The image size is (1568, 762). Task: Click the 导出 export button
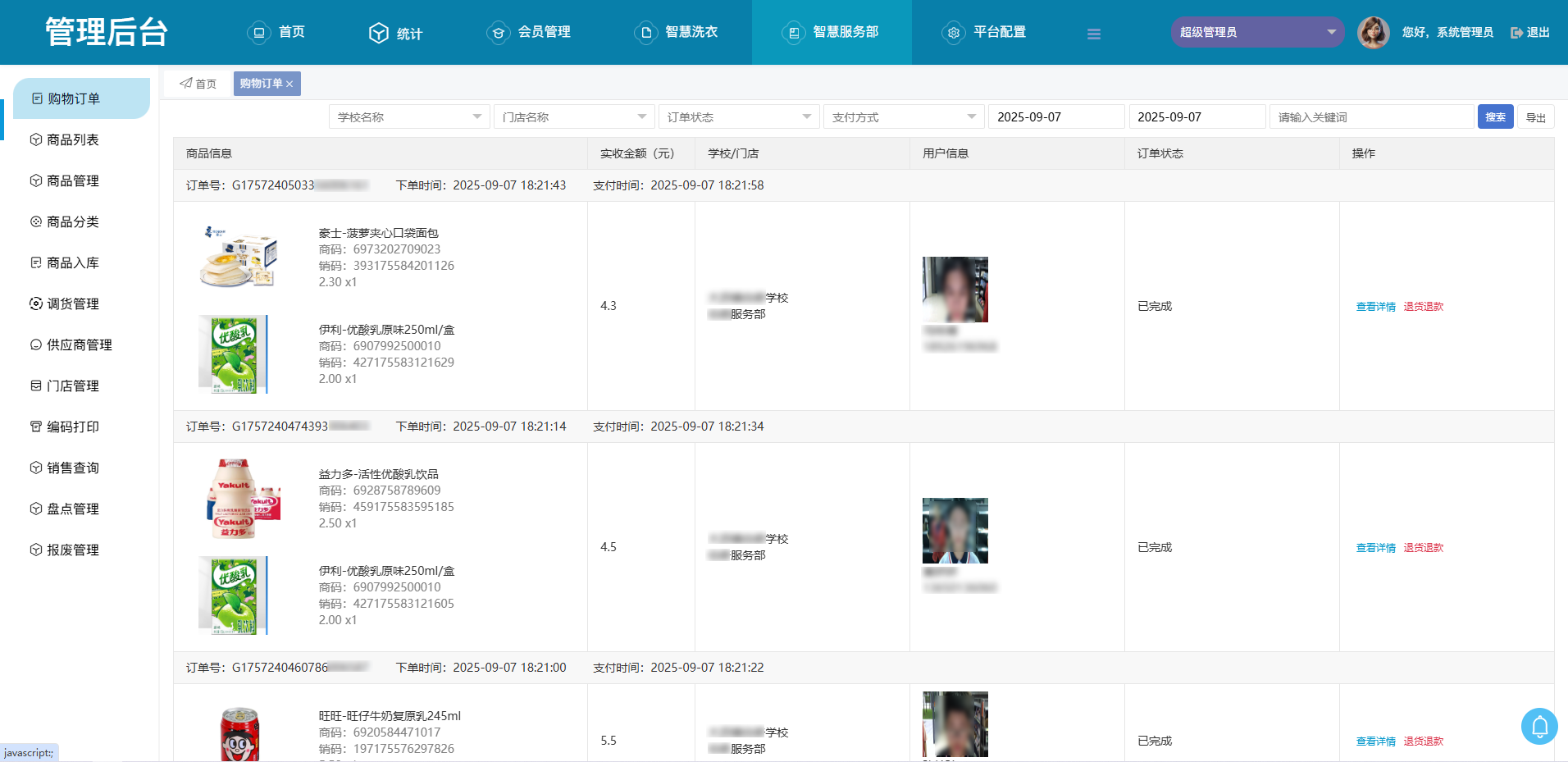click(1535, 117)
